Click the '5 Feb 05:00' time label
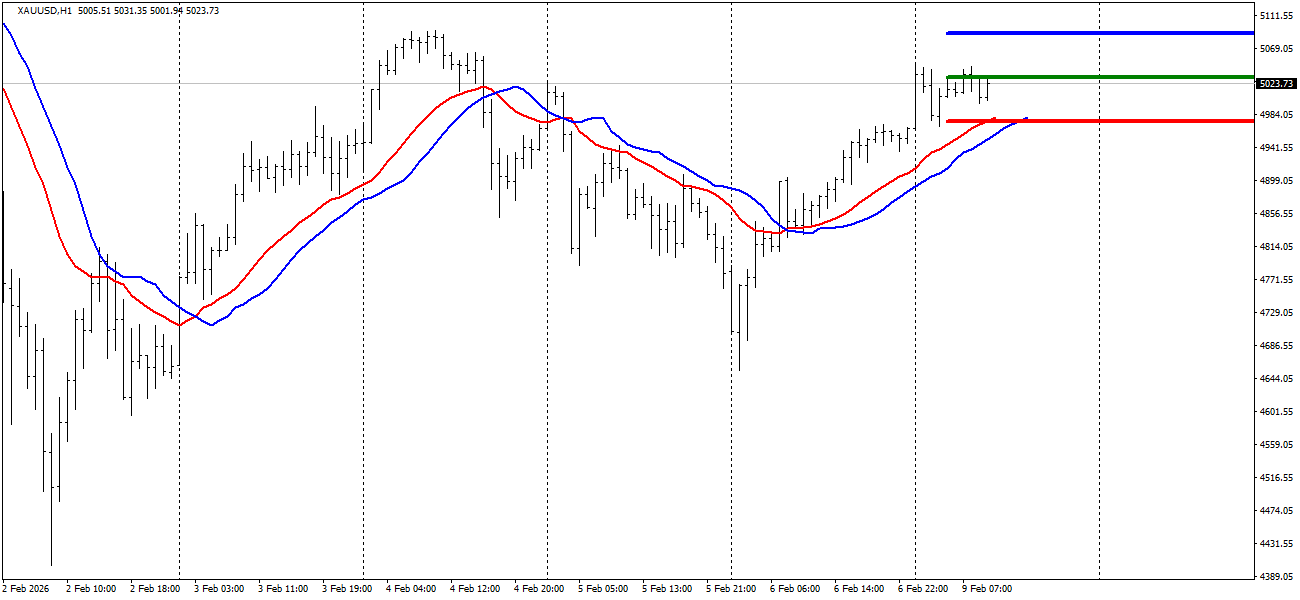The width and height of the screenshot is (1300, 600). coord(603,589)
